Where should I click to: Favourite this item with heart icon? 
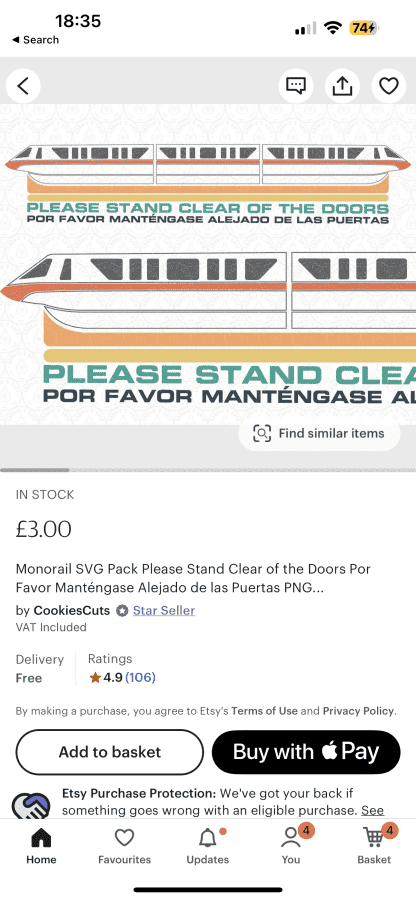(x=388, y=86)
